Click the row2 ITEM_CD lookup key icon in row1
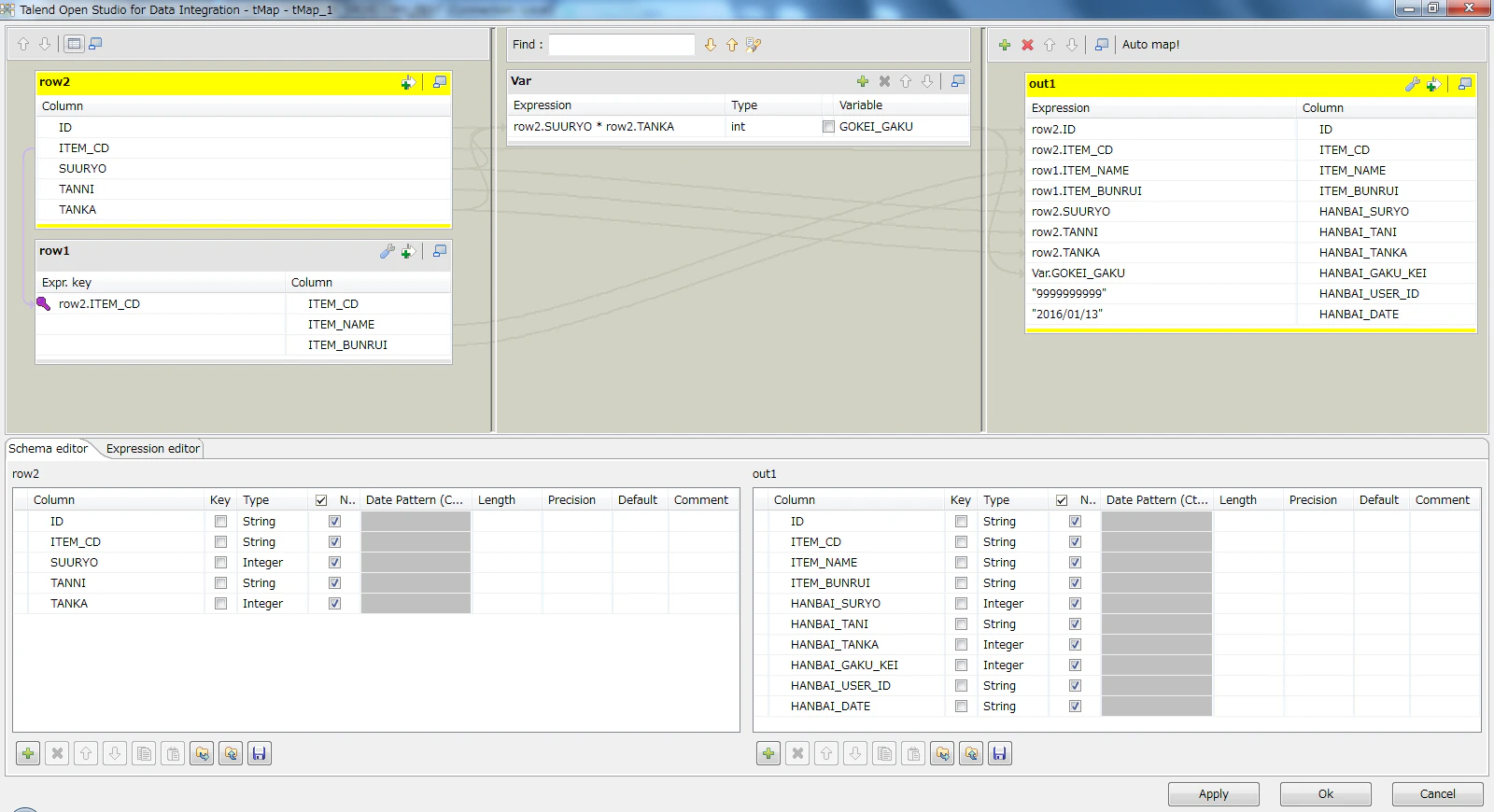The image size is (1494, 812). tap(43, 303)
